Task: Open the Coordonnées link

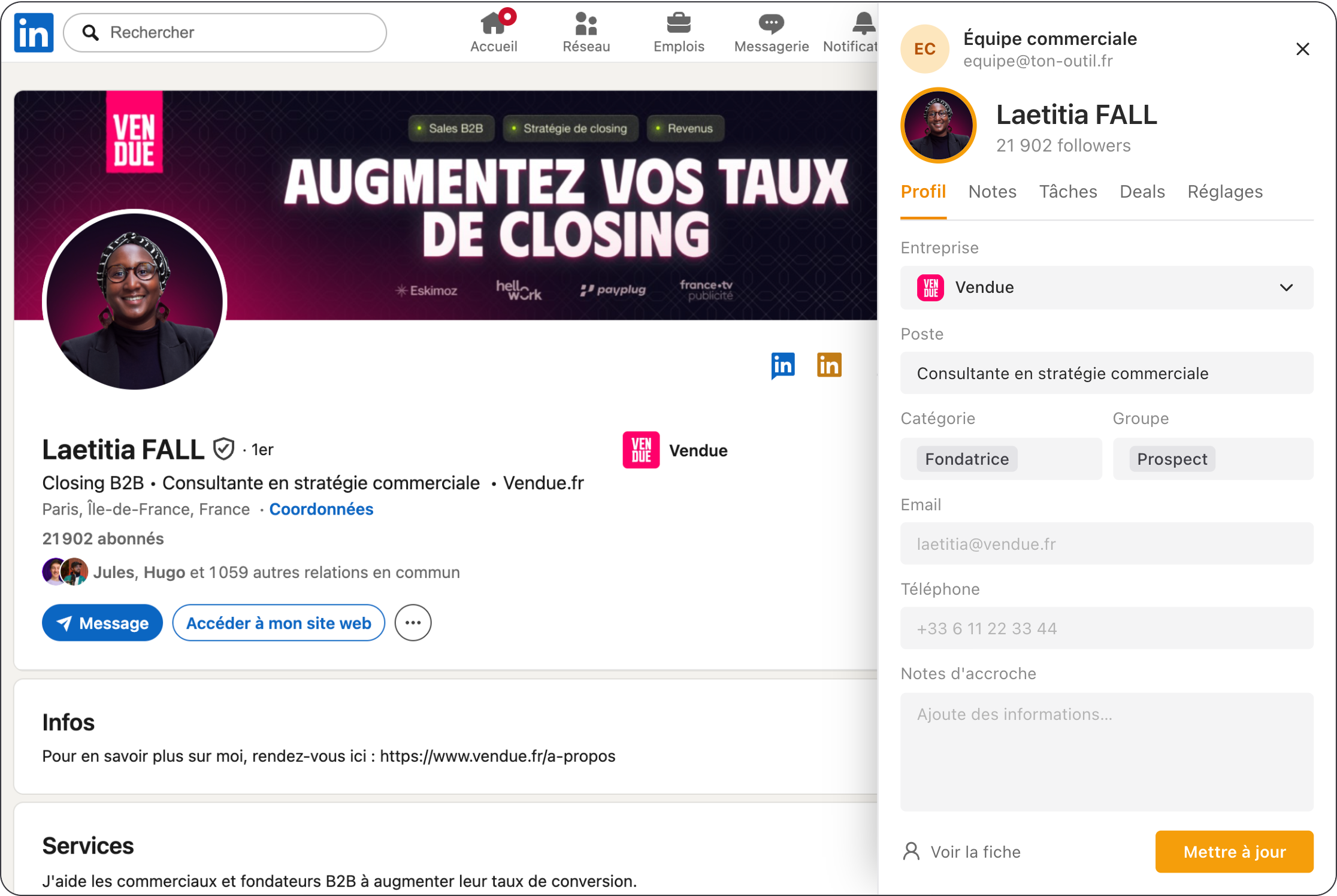Action: click(321, 509)
